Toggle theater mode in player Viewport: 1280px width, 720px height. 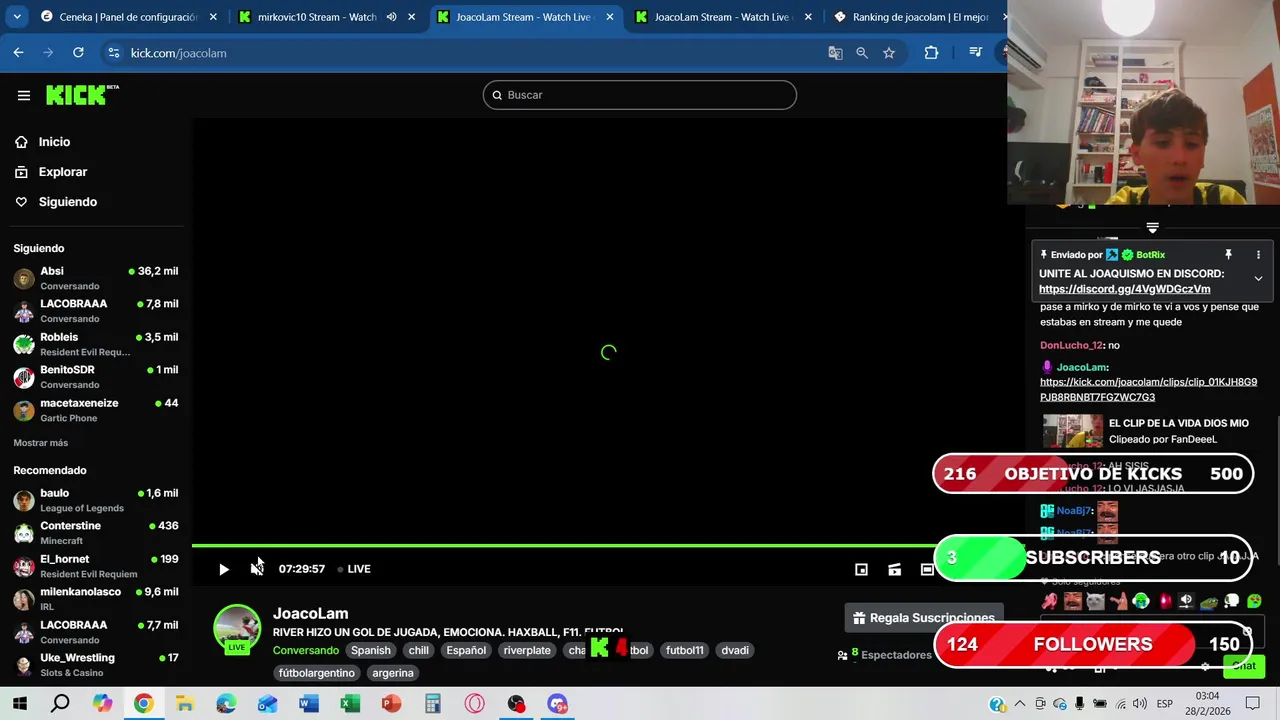pos(927,569)
